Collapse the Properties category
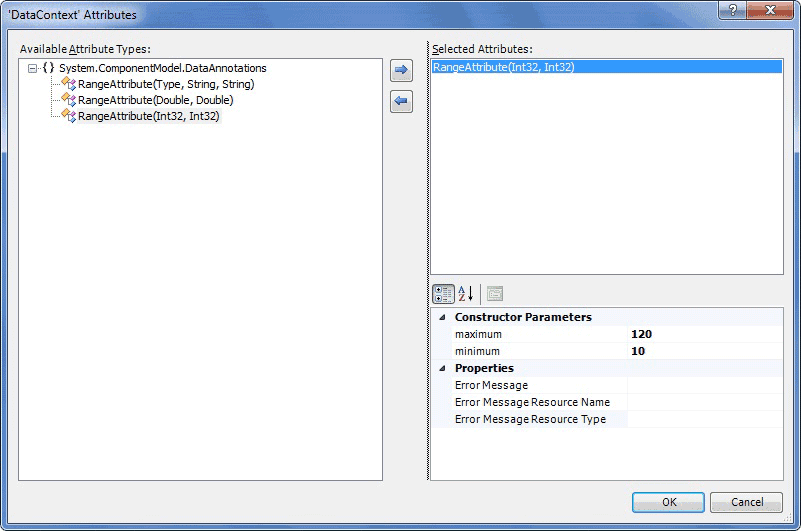This screenshot has width=801, height=531. (x=442, y=368)
